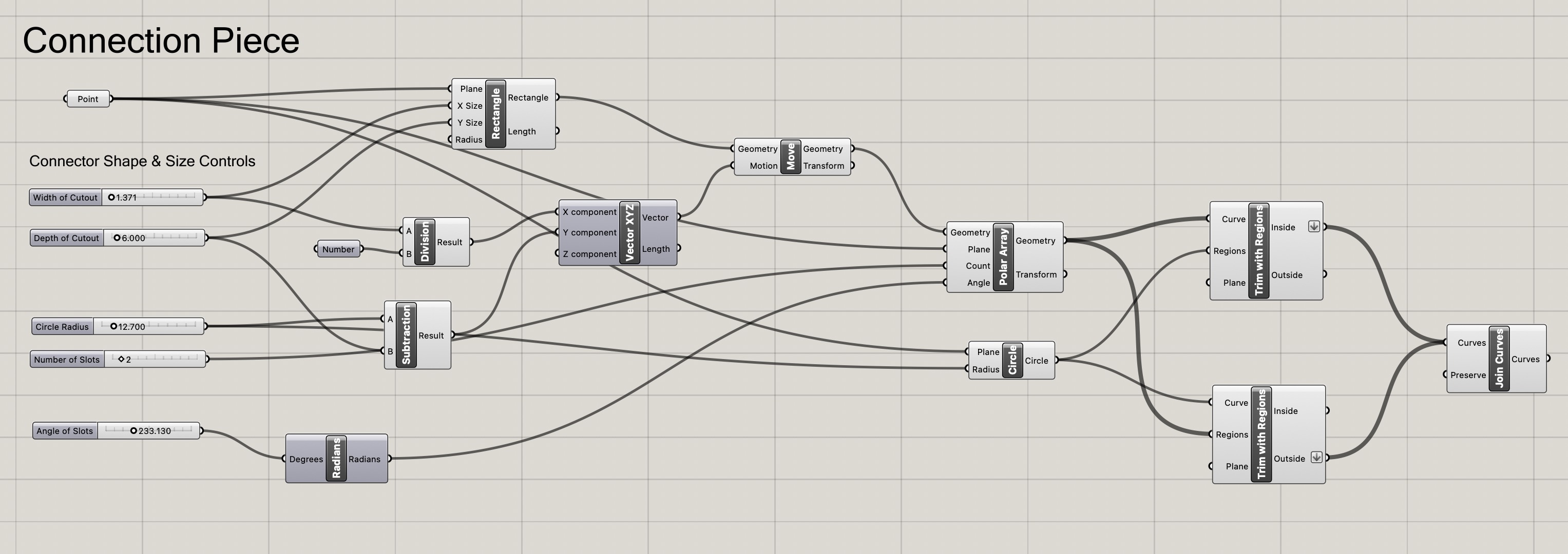Click the X Size input of Rectangle
This screenshot has width=1568, height=554.
(x=469, y=106)
